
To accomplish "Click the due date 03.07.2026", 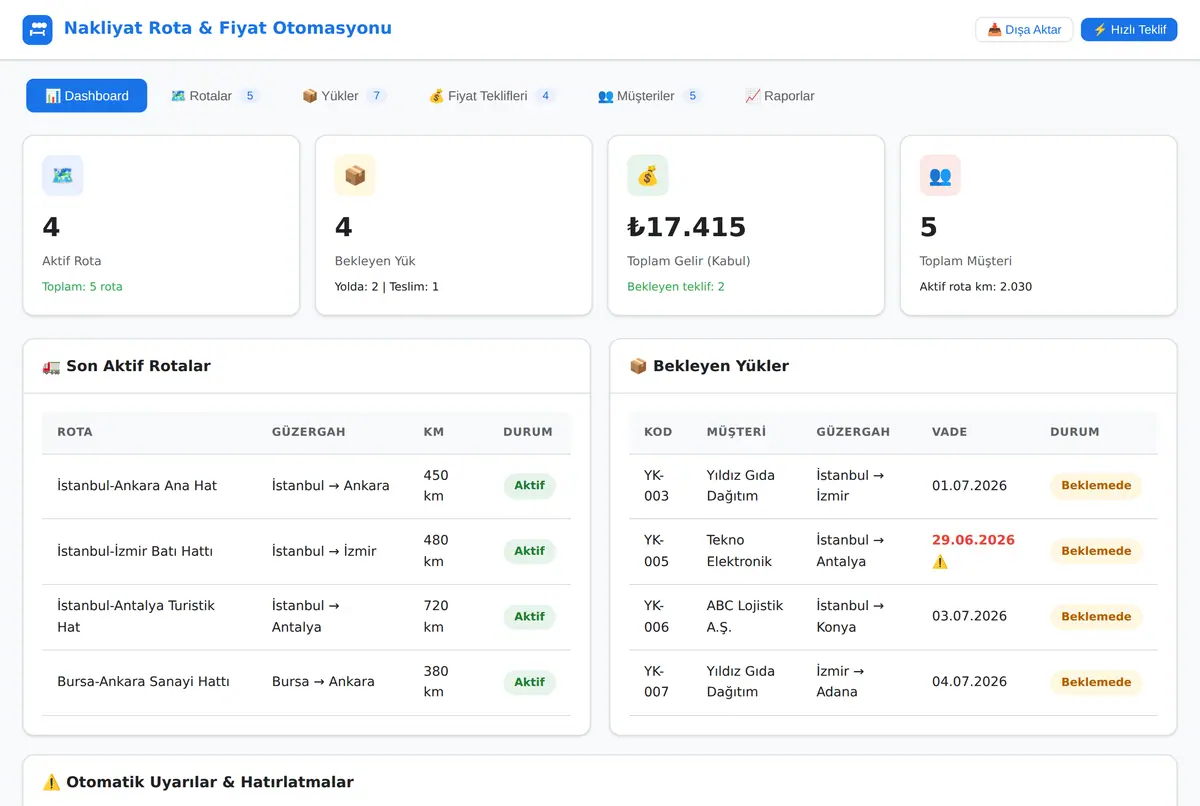I will pyautogui.click(x=969, y=617).
